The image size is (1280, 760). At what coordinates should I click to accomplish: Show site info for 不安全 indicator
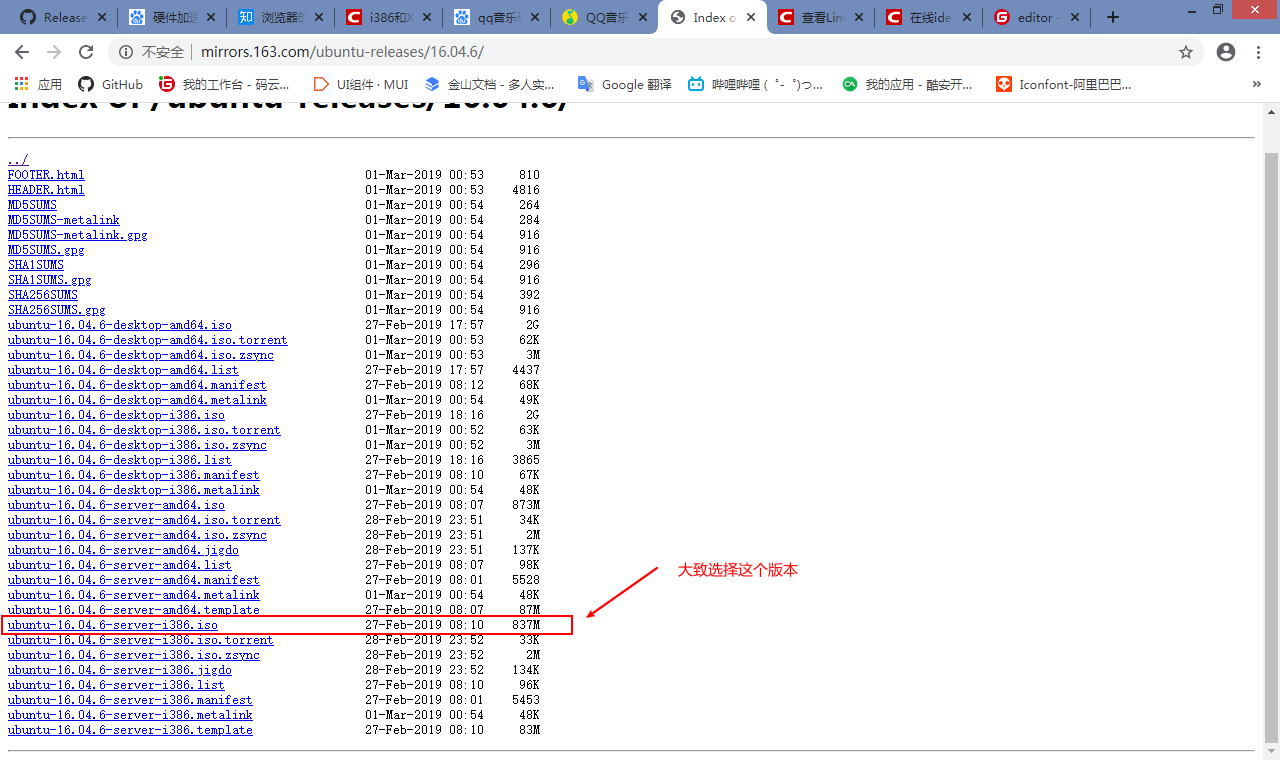[152, 52]
